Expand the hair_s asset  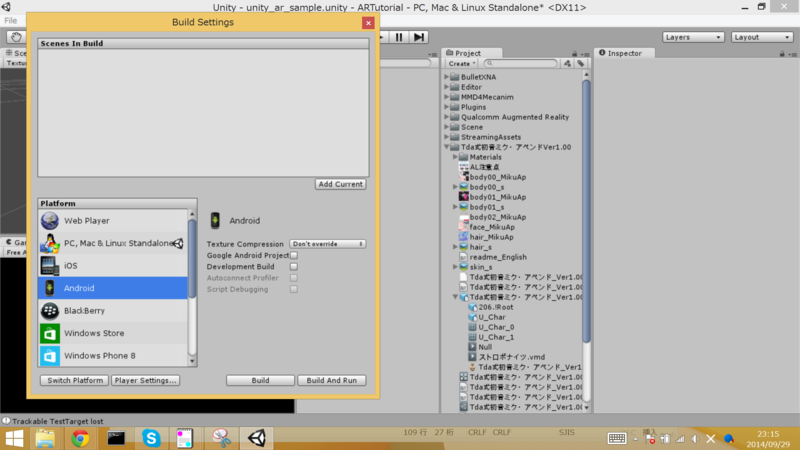tap(455, 247)
